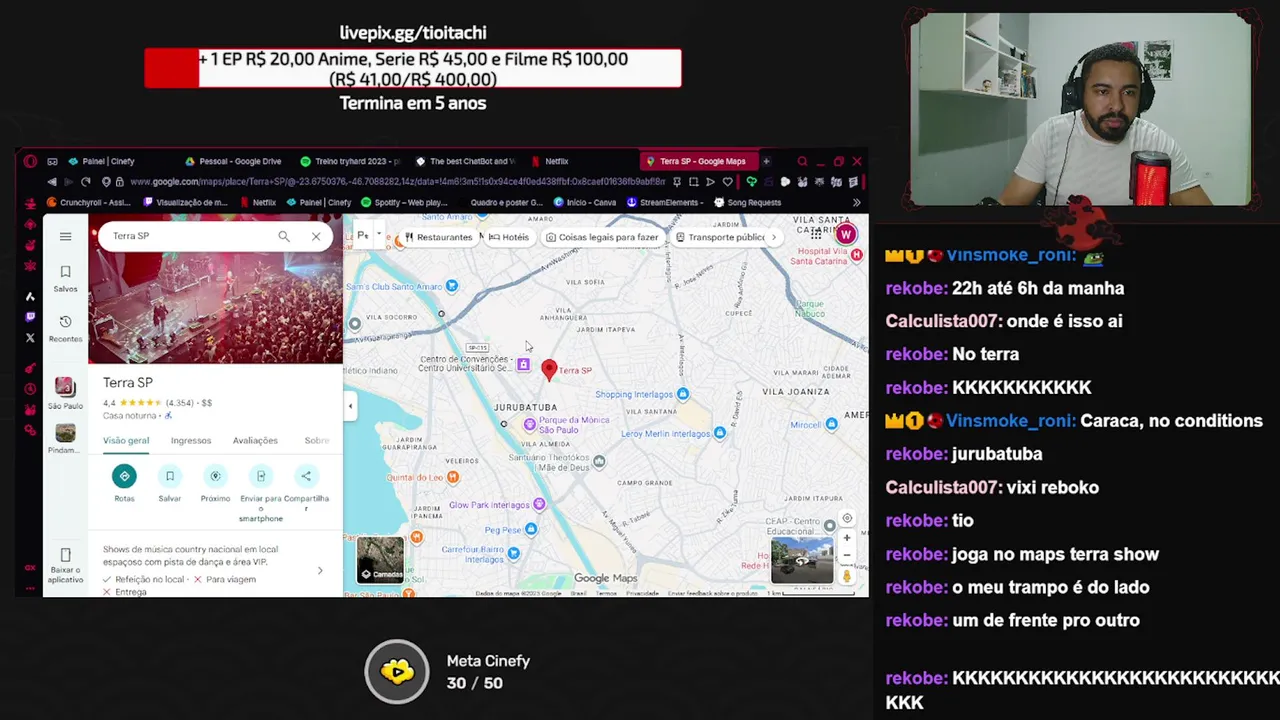Select Coisas legais para fazer chip

coord(602,237)
